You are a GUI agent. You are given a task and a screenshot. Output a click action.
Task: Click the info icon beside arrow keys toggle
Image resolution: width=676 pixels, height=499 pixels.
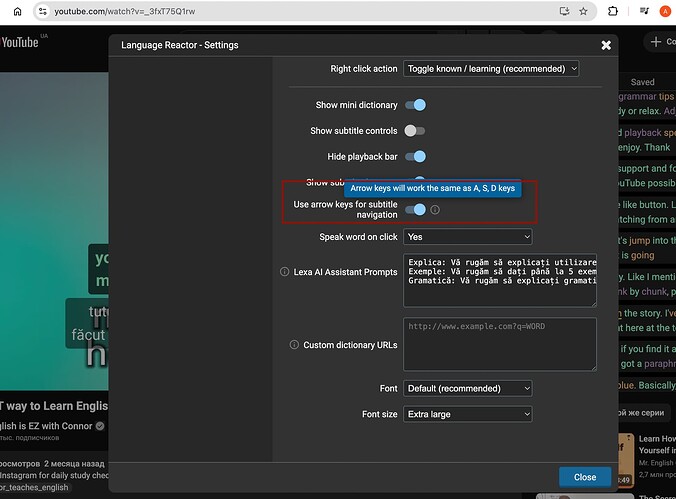click(435, 210)
